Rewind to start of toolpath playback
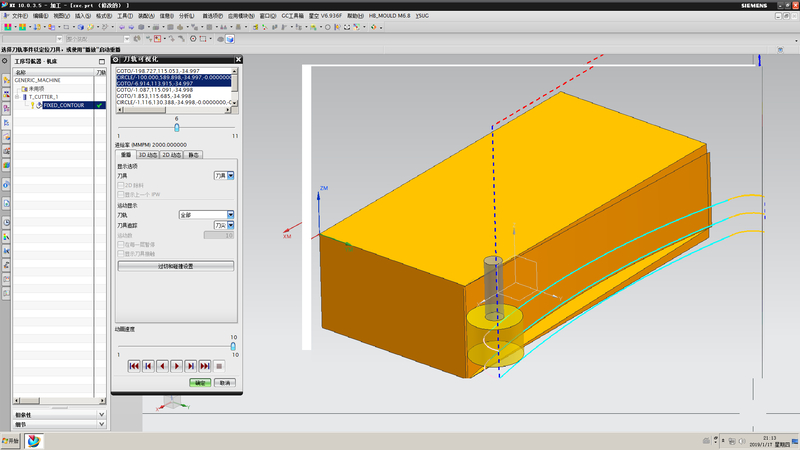800x450 pixels. [134, 366]
